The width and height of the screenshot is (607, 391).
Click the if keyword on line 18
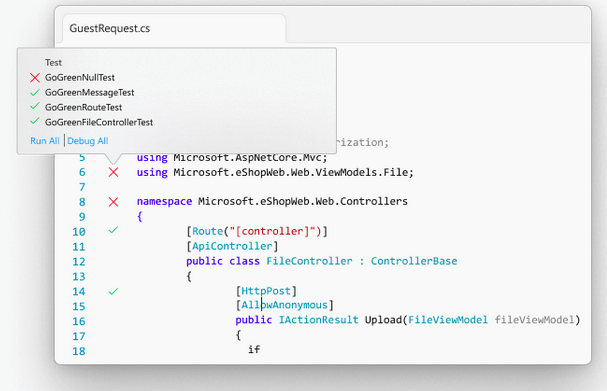pyautogui.click(x=254, y=350)
